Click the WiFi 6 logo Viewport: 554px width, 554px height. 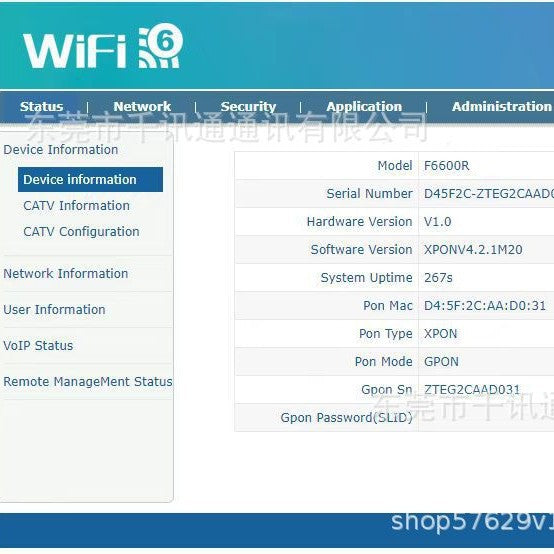[x=103, y=46]
